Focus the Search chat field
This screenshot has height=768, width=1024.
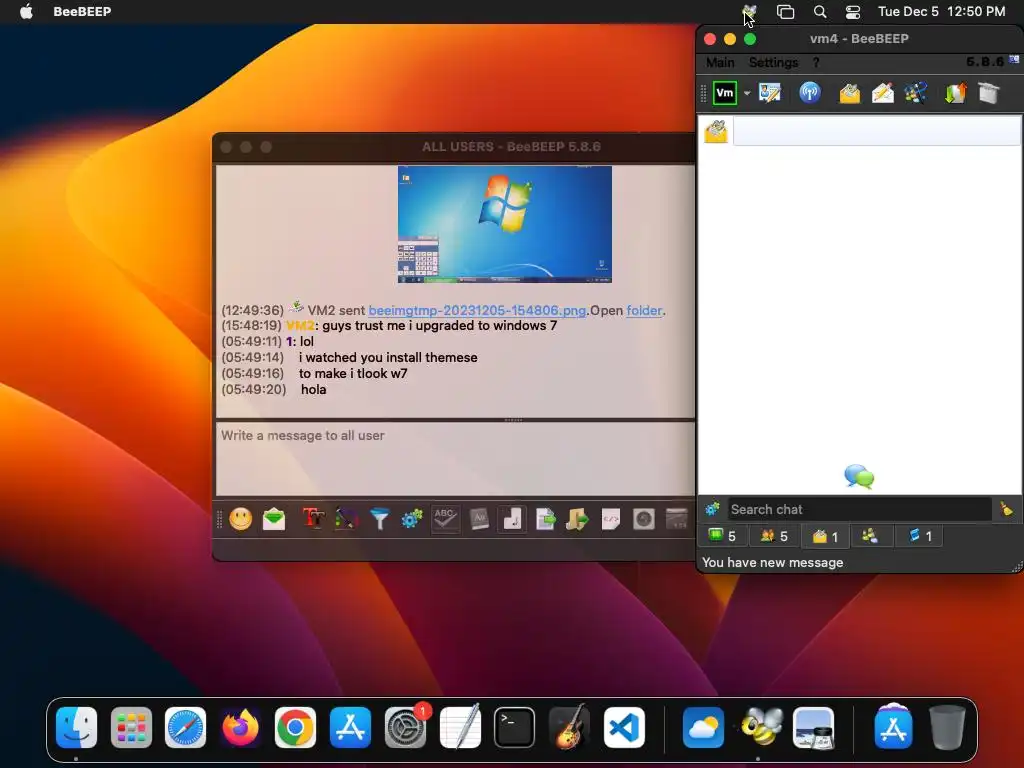coord(859,509)
